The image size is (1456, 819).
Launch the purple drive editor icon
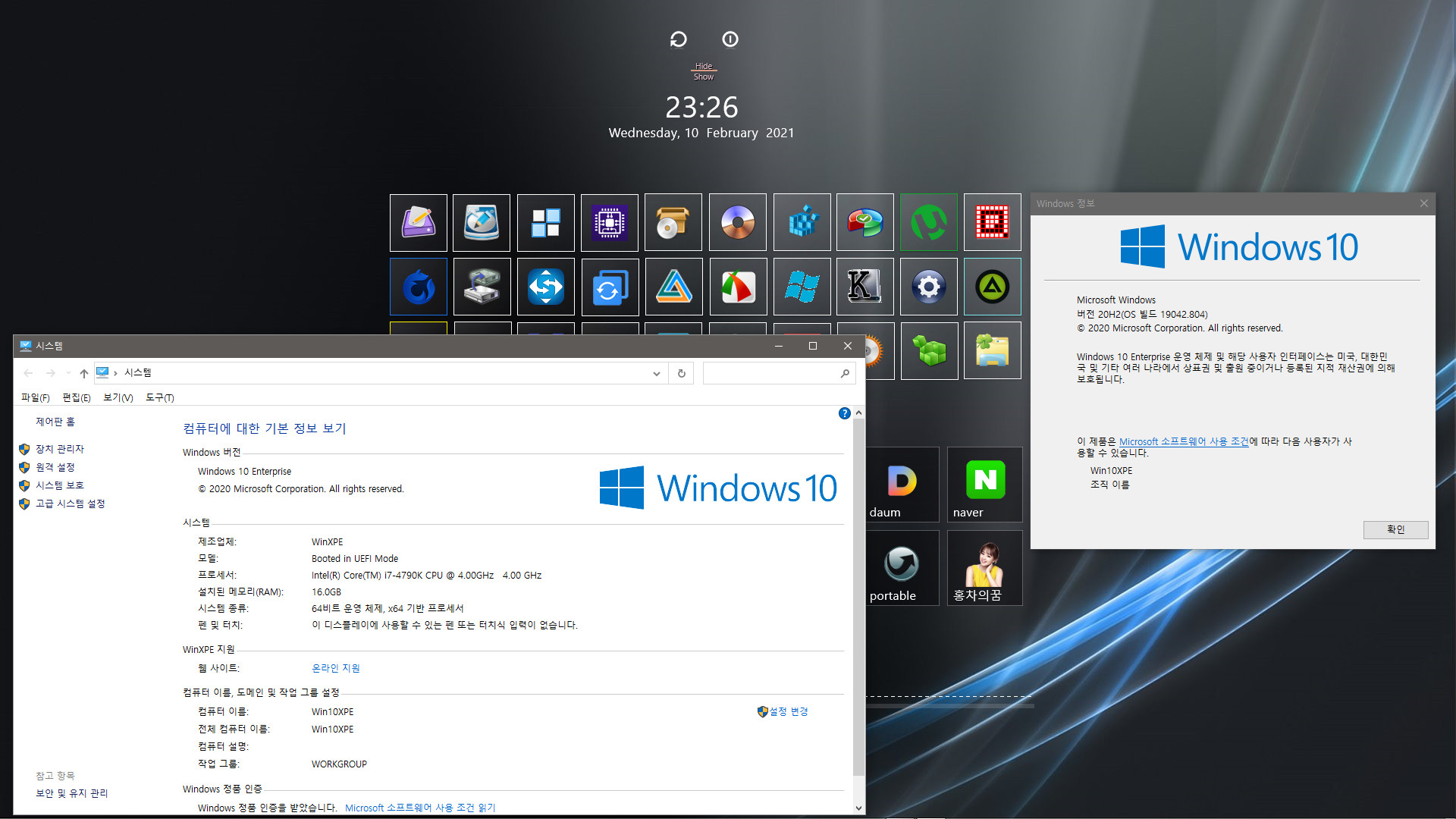(418, 223)
